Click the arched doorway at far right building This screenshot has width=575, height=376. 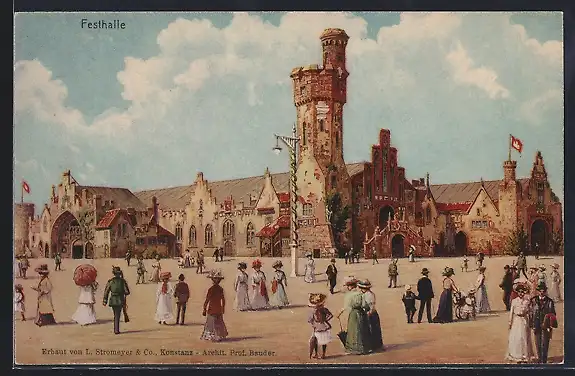click(x=539, y=236)
